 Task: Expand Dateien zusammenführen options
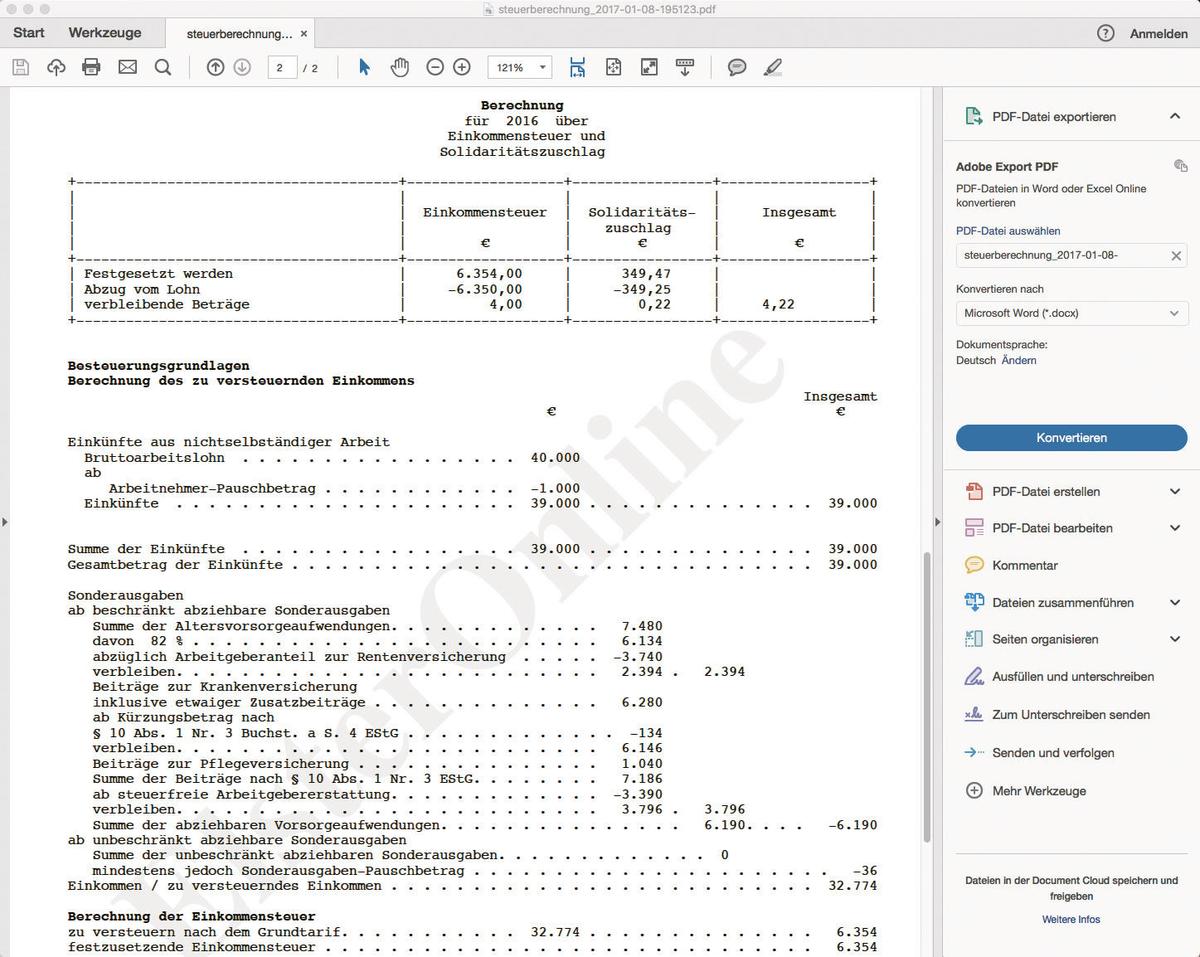(1175, 602)
